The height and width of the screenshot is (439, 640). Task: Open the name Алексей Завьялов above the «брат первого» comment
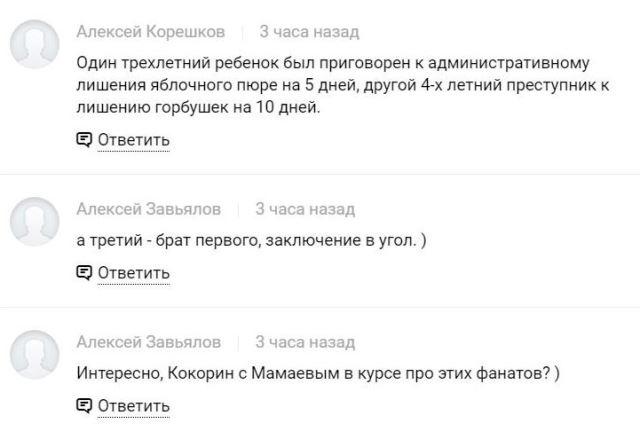(x=149, y=209)
